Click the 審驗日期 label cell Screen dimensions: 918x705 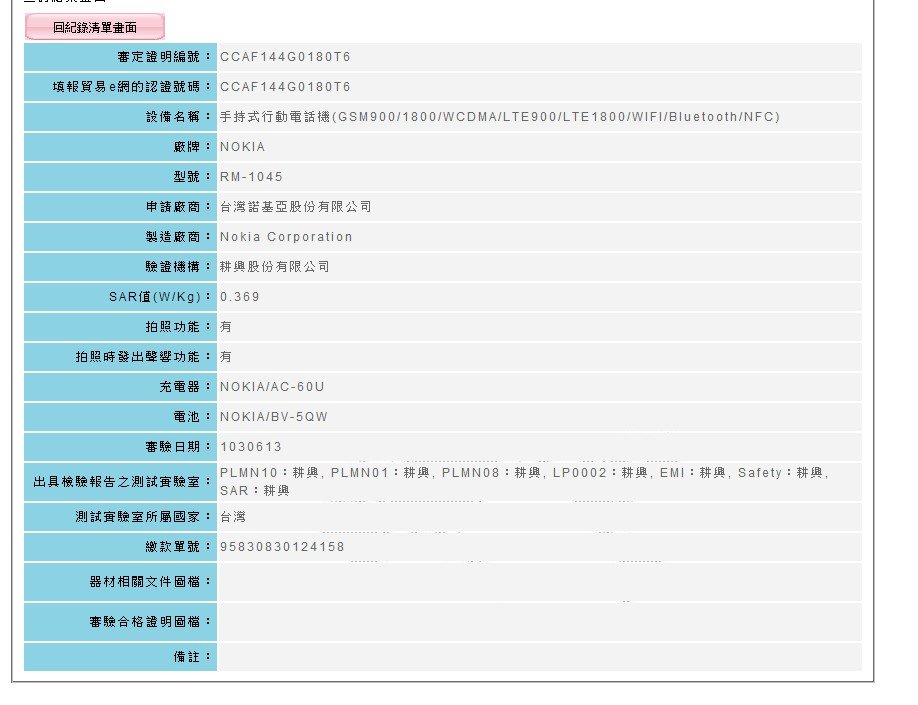click(120, 447)
